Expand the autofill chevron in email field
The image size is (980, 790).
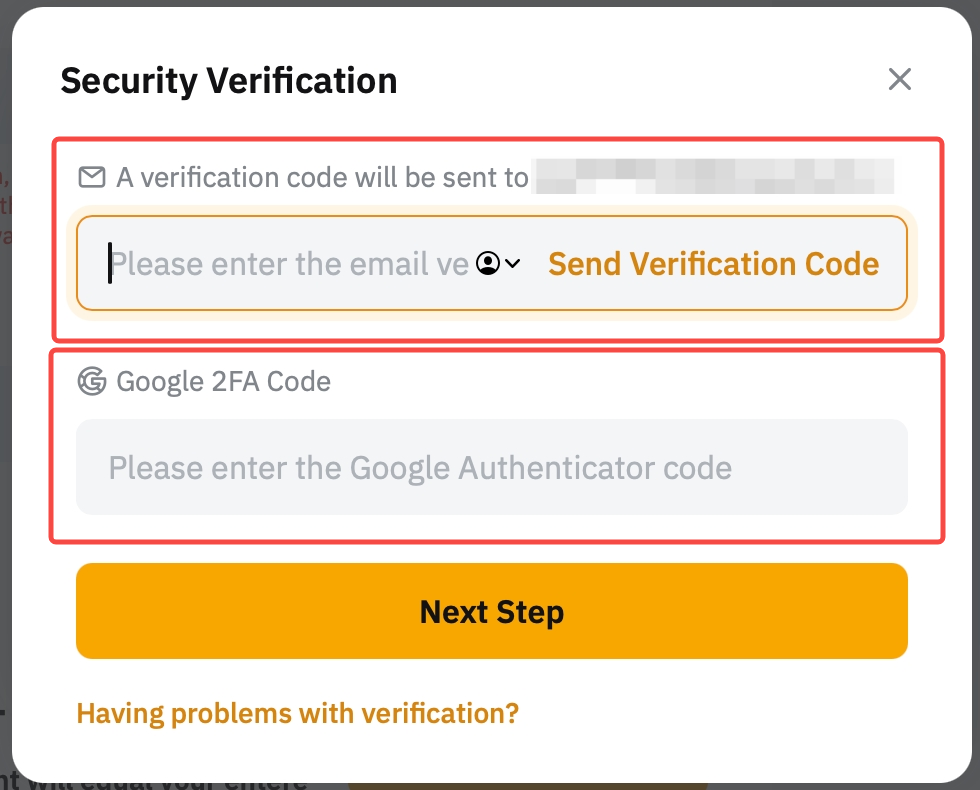(x=513, y=264)
